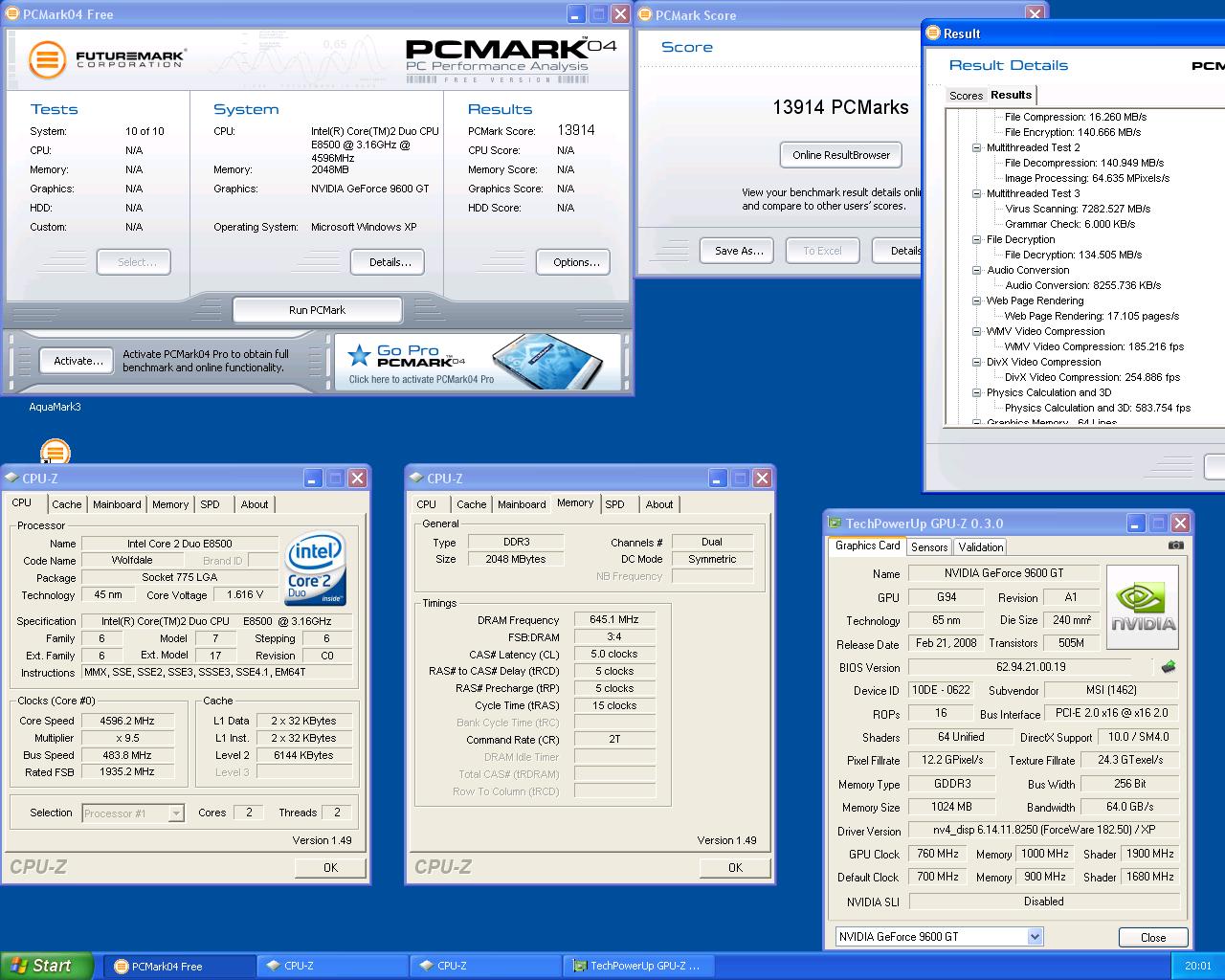Collapse the WMV Video Compression node
This screenshot has width=1225, height=980.
coord(977,331)
